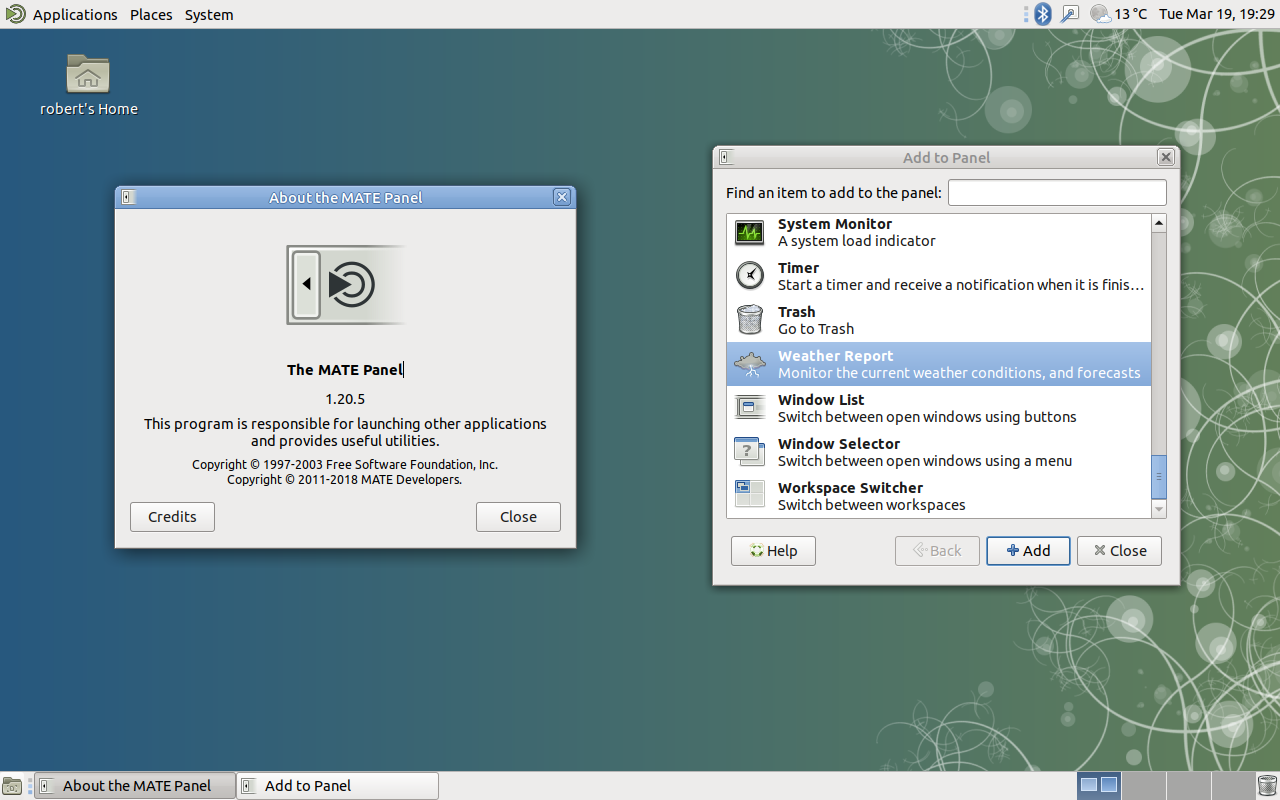Click the Free Software Foundation copyright line

point(345,464)
